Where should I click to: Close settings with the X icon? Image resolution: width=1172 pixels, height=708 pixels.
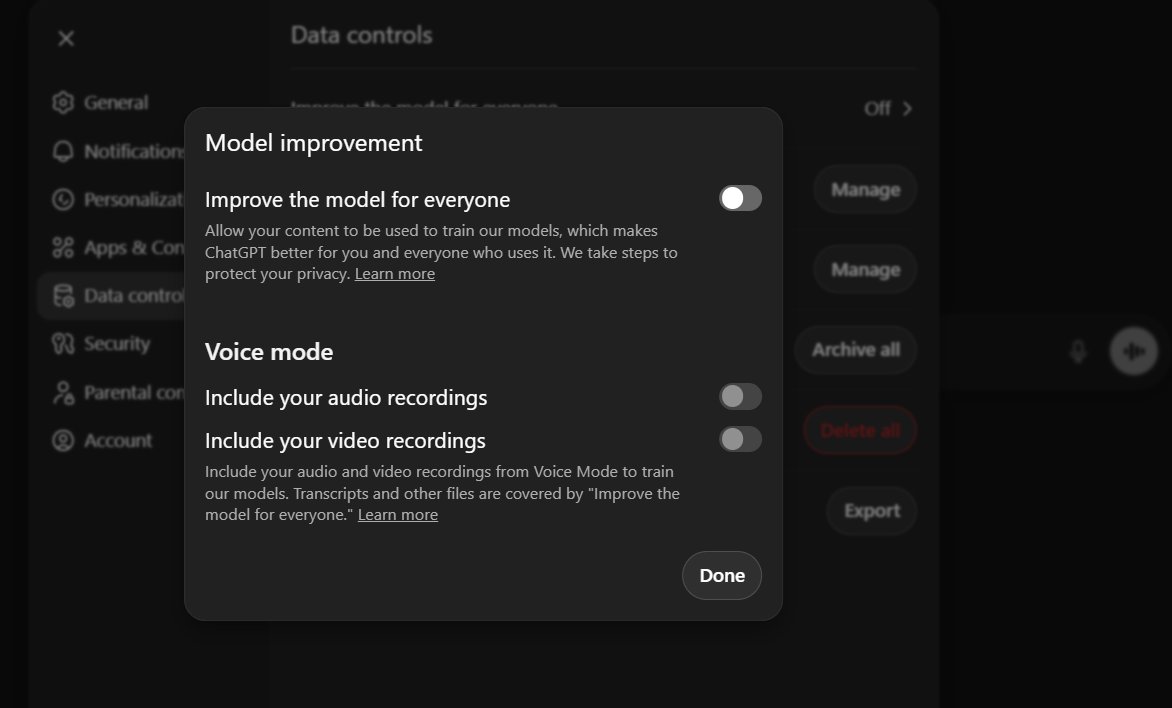pos(66,38)
